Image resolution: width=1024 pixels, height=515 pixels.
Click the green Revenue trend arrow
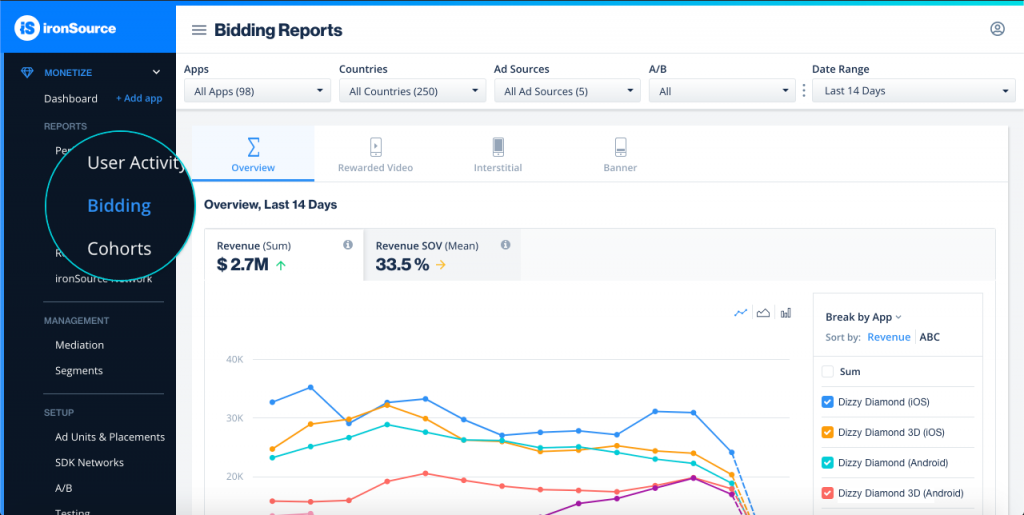(x=281, y=265)
